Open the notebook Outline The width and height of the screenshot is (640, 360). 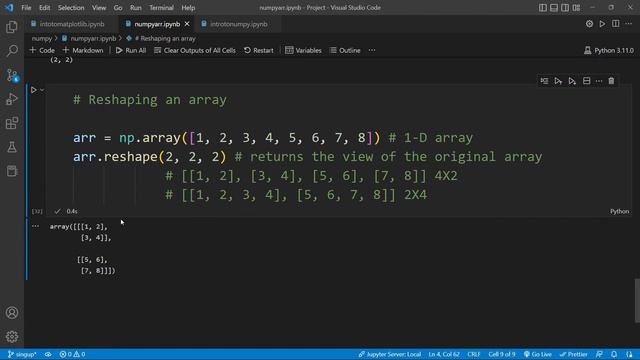(x=345, y=50)
